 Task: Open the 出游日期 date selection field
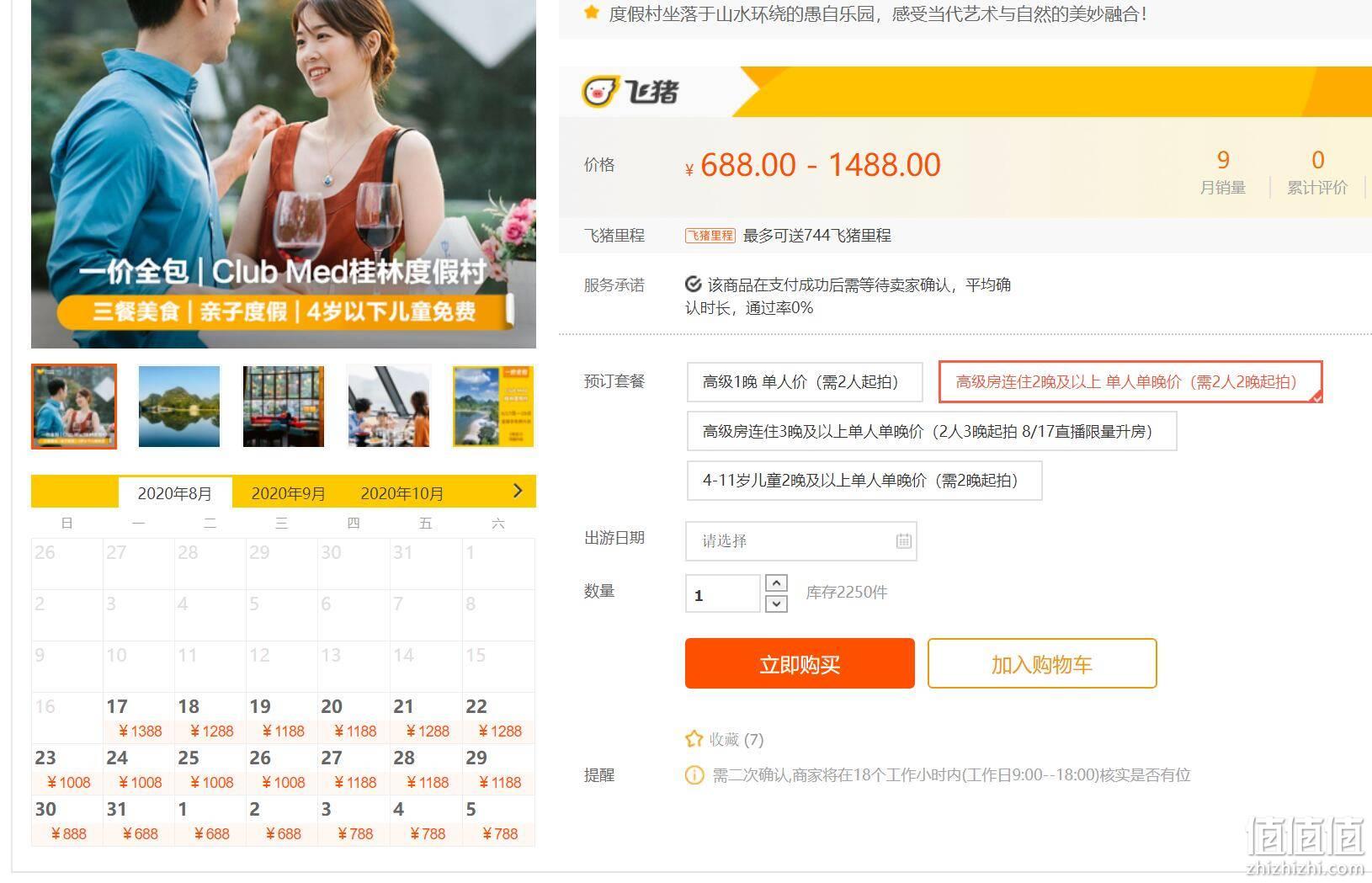pyautogui.click(x=800, y=540)
